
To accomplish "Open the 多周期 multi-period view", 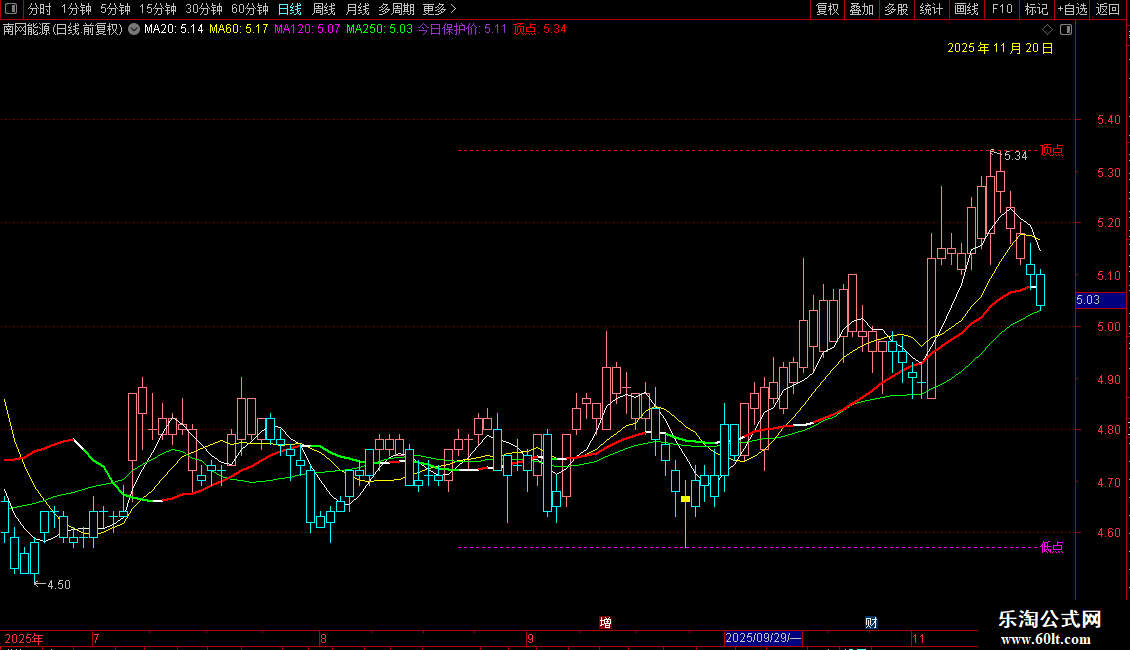I will tap(396, 9).
